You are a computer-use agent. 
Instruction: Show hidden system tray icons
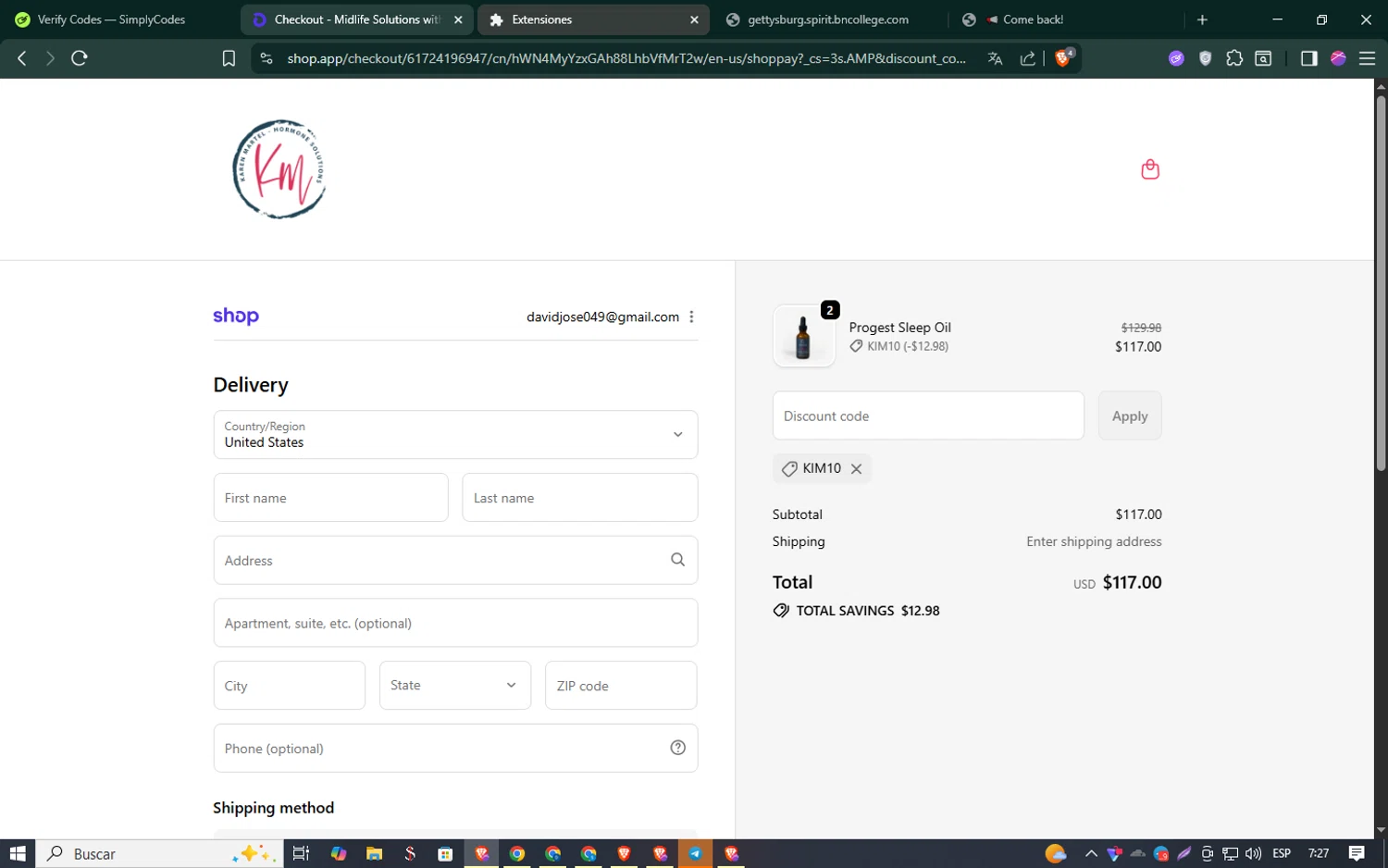point(1090,853)
